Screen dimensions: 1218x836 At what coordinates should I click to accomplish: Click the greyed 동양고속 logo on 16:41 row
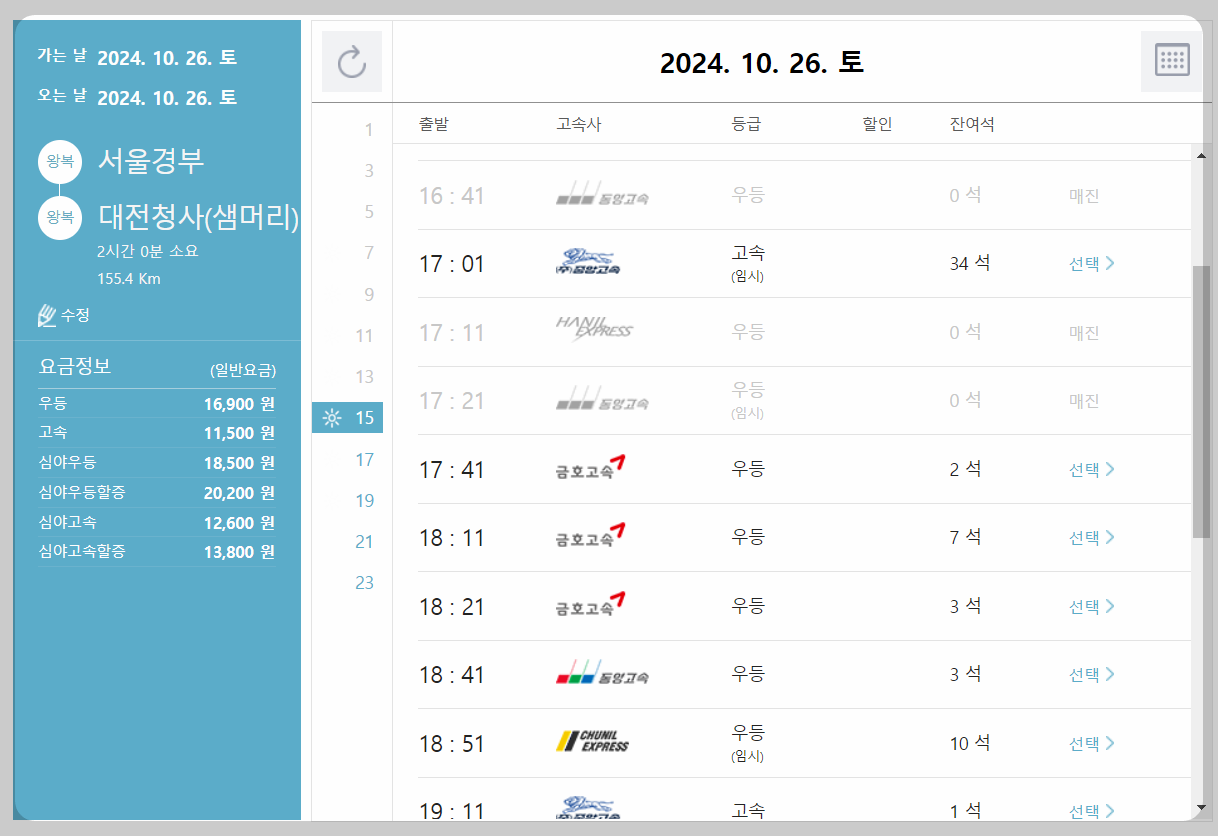pyautogui.click(x=602, y=195)
